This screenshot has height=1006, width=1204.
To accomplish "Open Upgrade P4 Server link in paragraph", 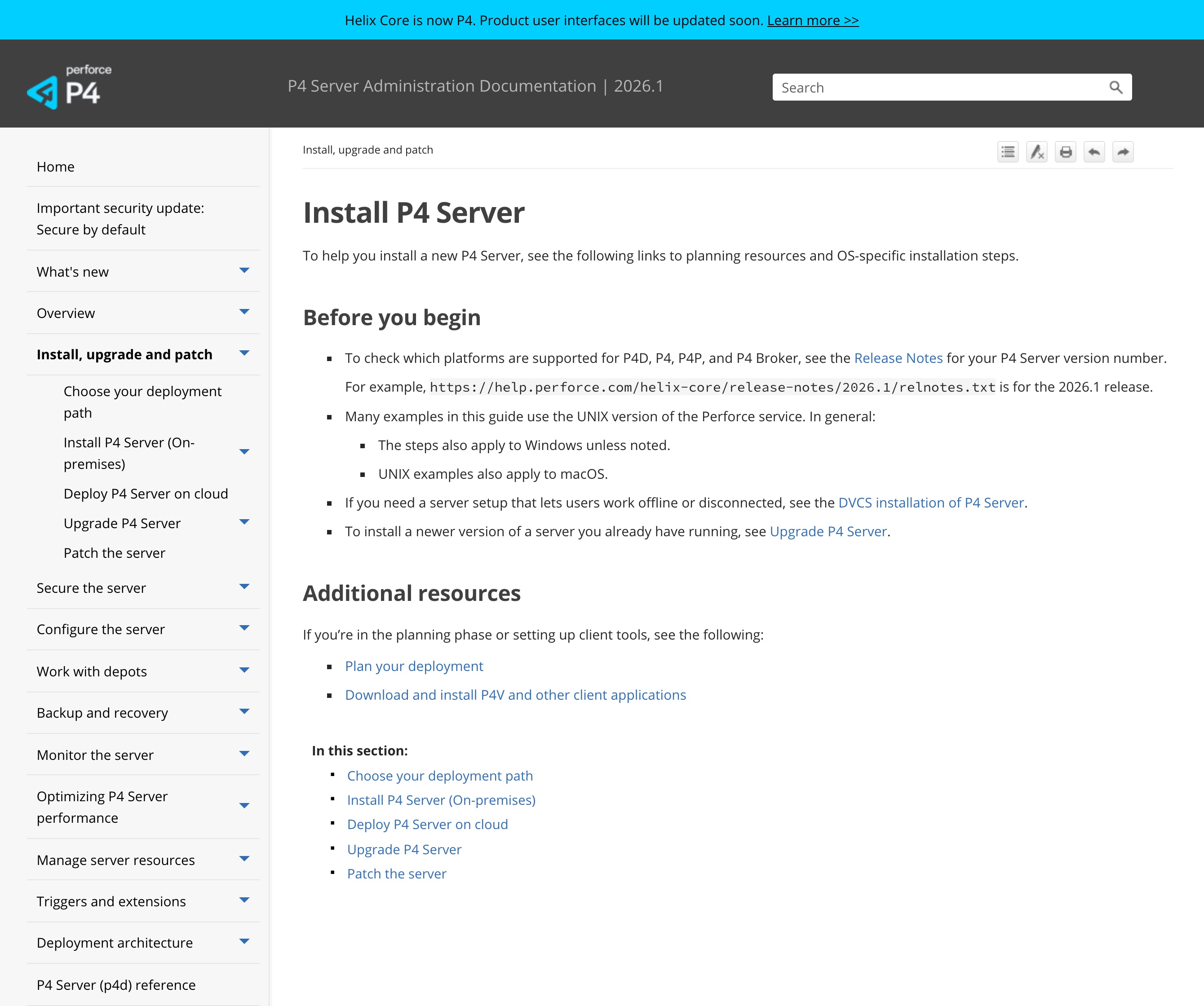I will pos(828,531).
